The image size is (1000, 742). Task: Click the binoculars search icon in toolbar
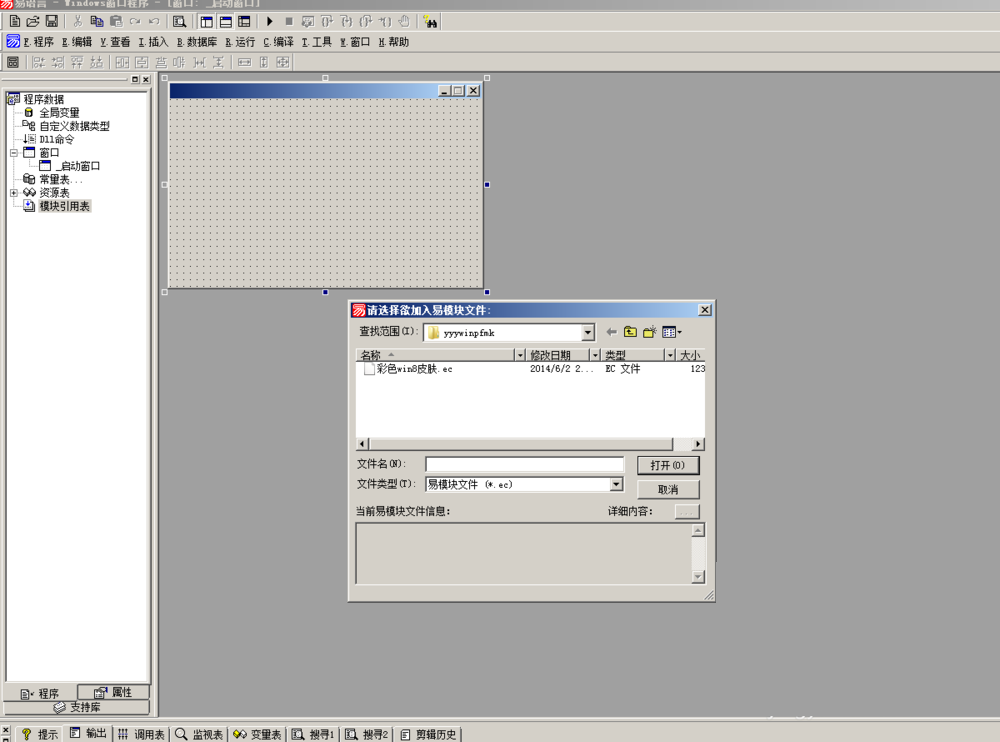430,21
